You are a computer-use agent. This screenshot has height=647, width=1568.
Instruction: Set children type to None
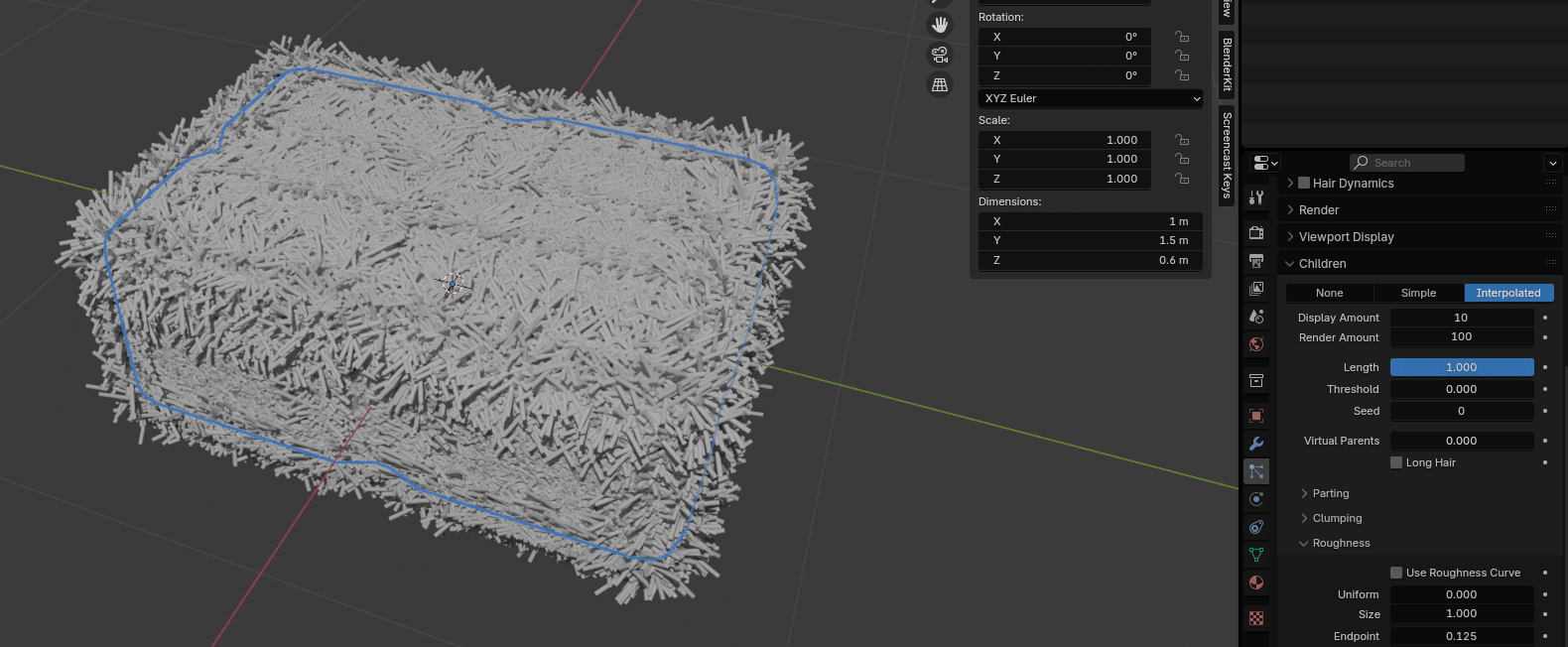pos(1329,293)
